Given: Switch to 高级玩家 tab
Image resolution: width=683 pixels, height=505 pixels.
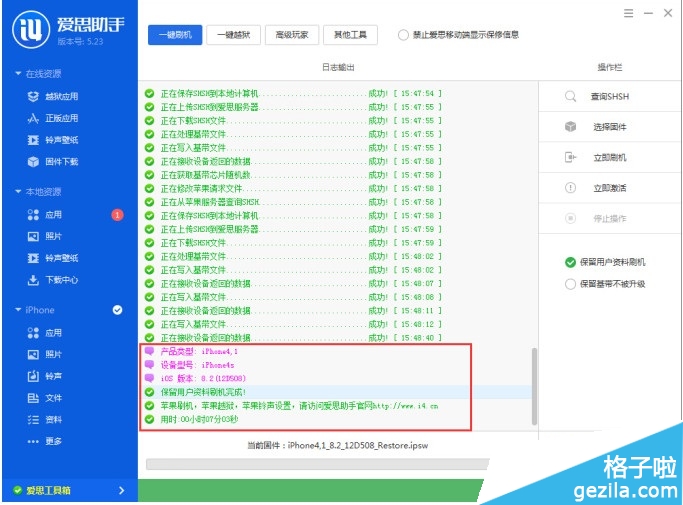Looking at the screenshot, I should tap(292, 35).
